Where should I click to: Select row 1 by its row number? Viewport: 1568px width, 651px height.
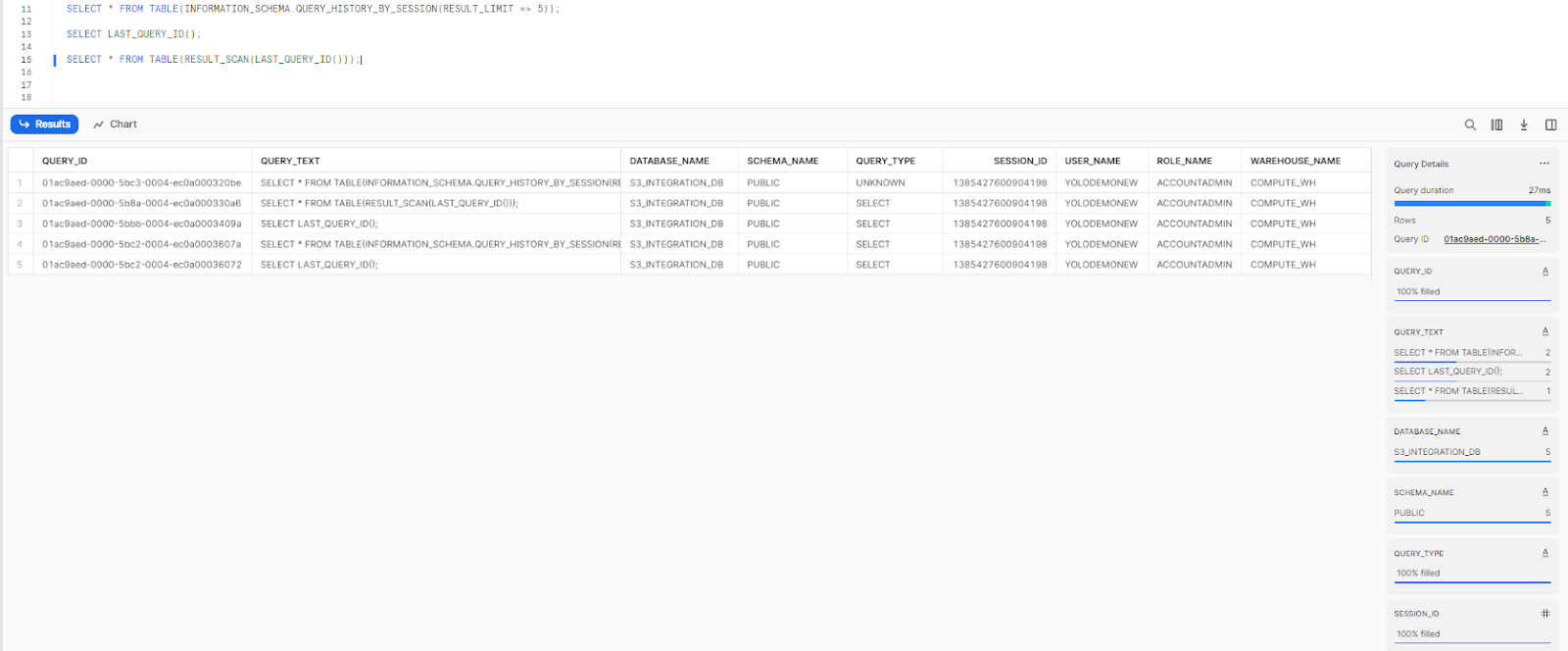click(x=20, y=183)
